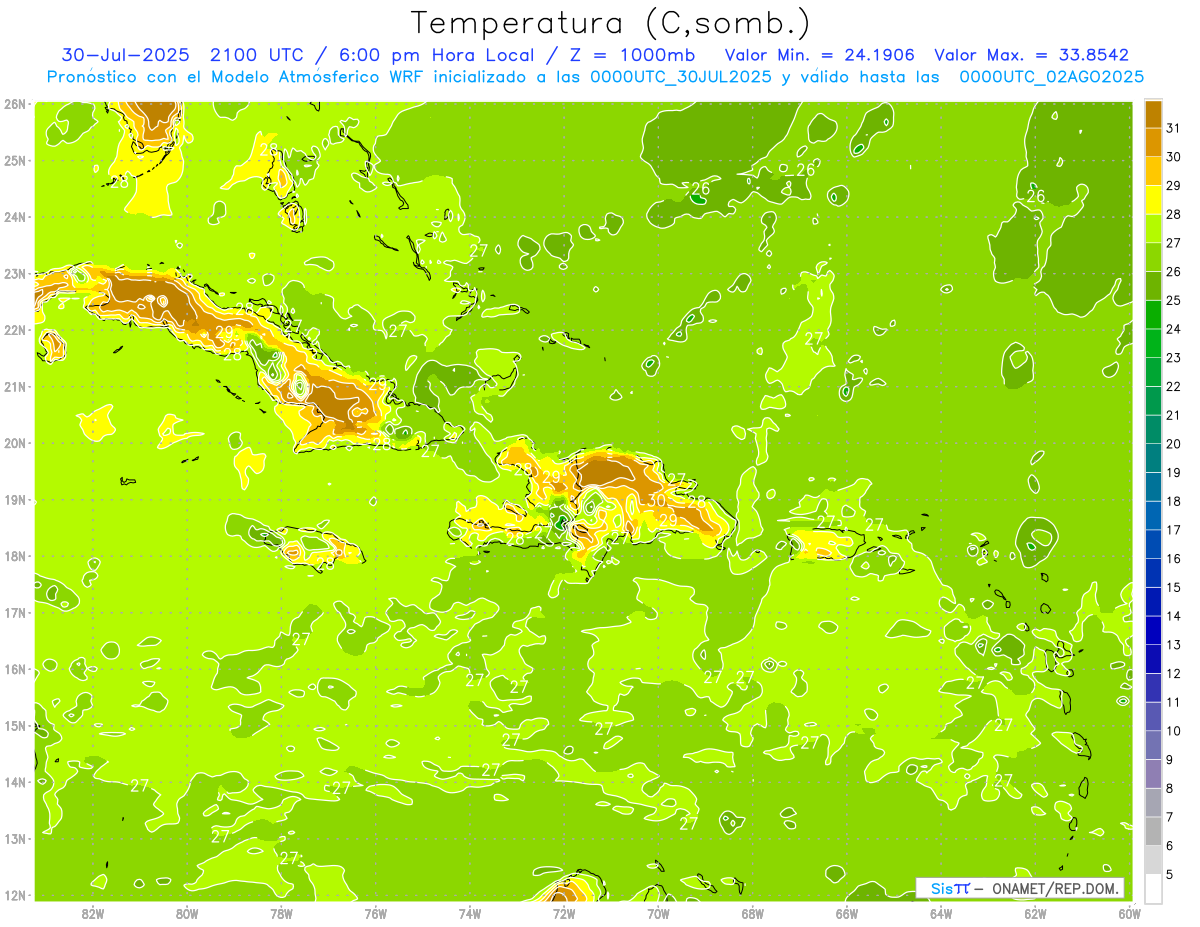Click 'Valor Max. = 33.8542' text
1200x927 pixels.
click(x=1031, y=55)
